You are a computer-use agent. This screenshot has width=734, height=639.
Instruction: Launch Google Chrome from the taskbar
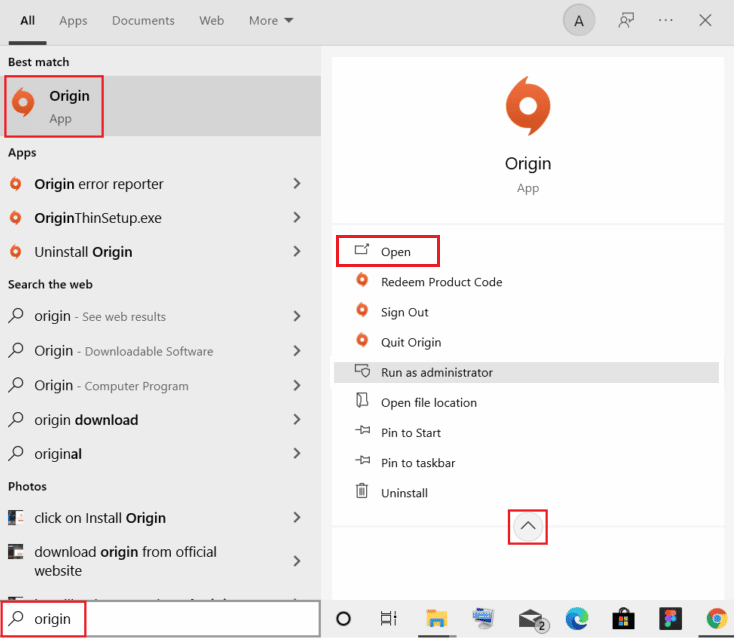click(717, 618)
